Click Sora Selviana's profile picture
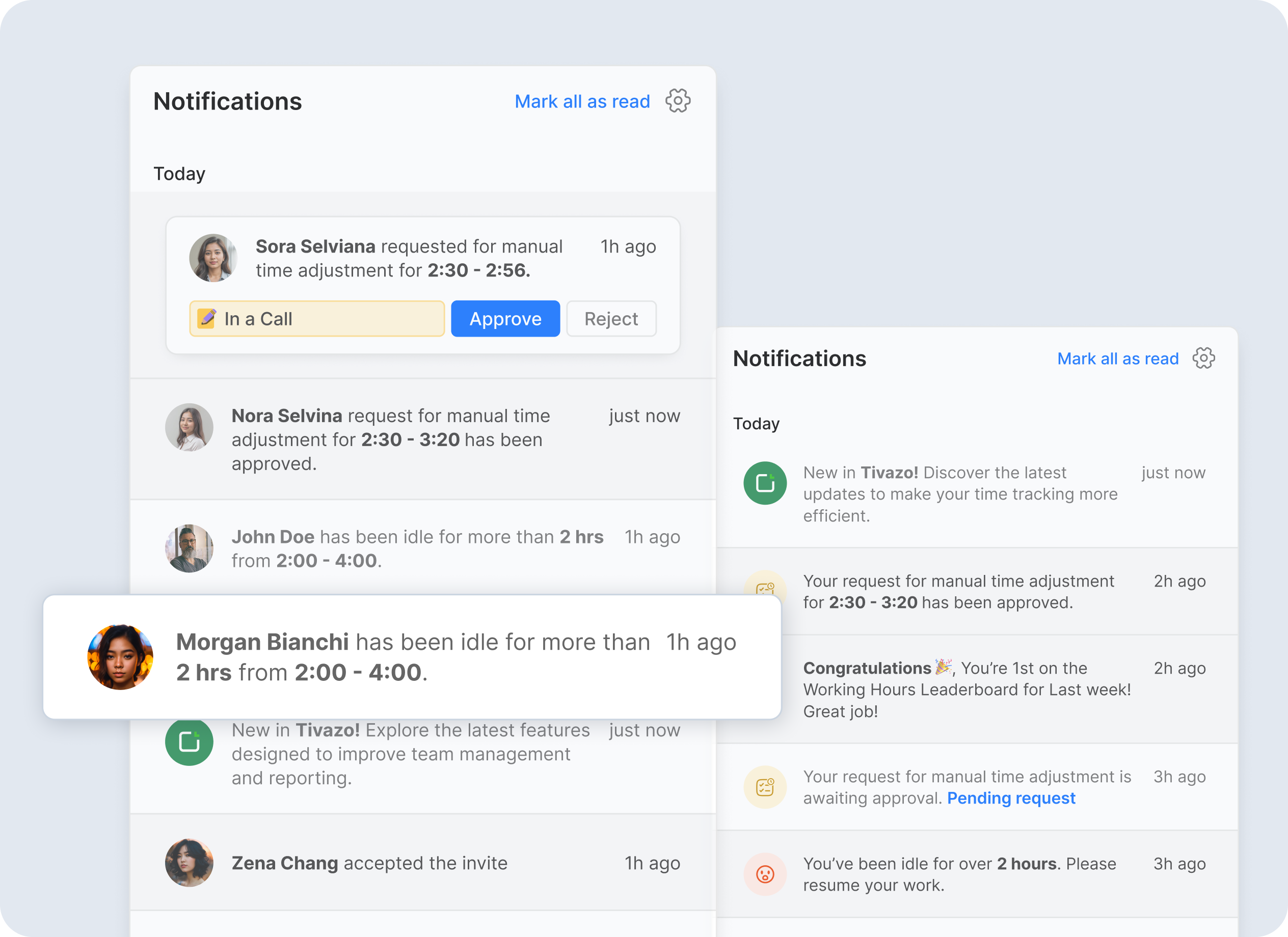The width and height of the screenshot is (1288, 937). (213, 258)
